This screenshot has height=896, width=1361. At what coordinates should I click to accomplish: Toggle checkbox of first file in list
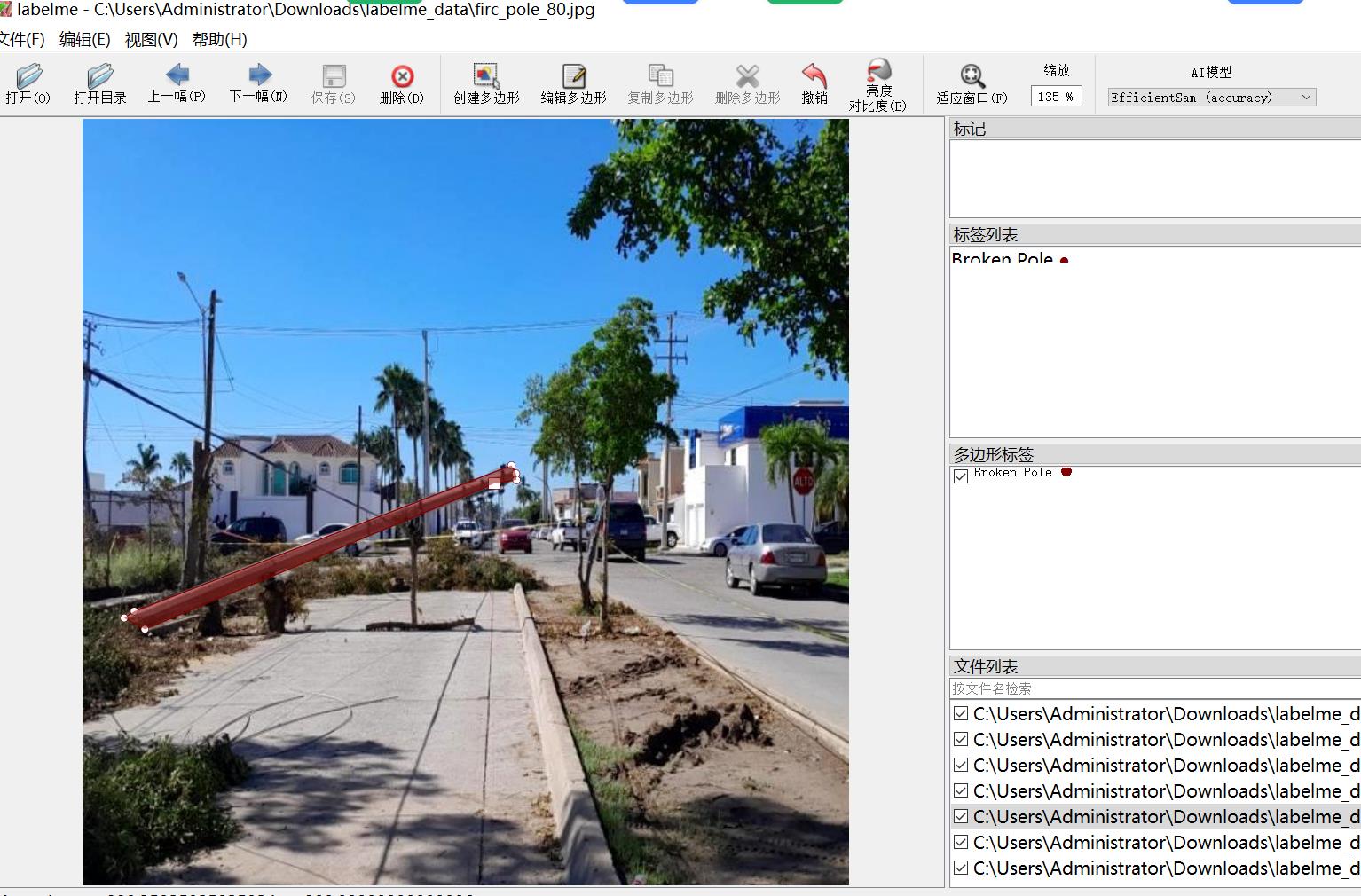[x=961, y=714]
